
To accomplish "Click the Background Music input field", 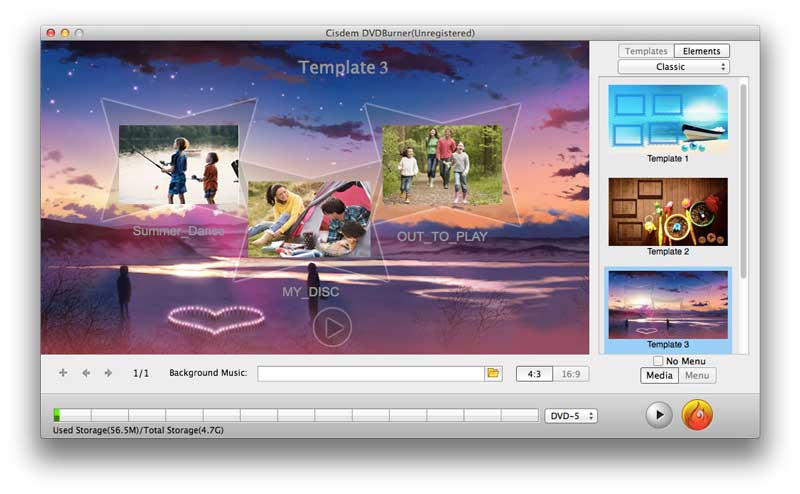I will point(371,374).
